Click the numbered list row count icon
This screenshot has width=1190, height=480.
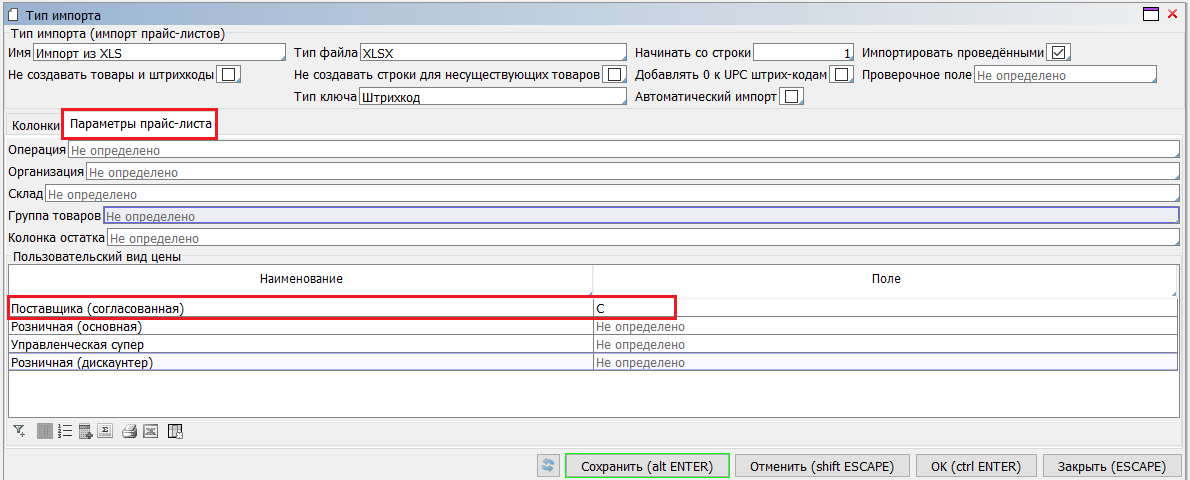pyautogui.click(x=65, y=432)
